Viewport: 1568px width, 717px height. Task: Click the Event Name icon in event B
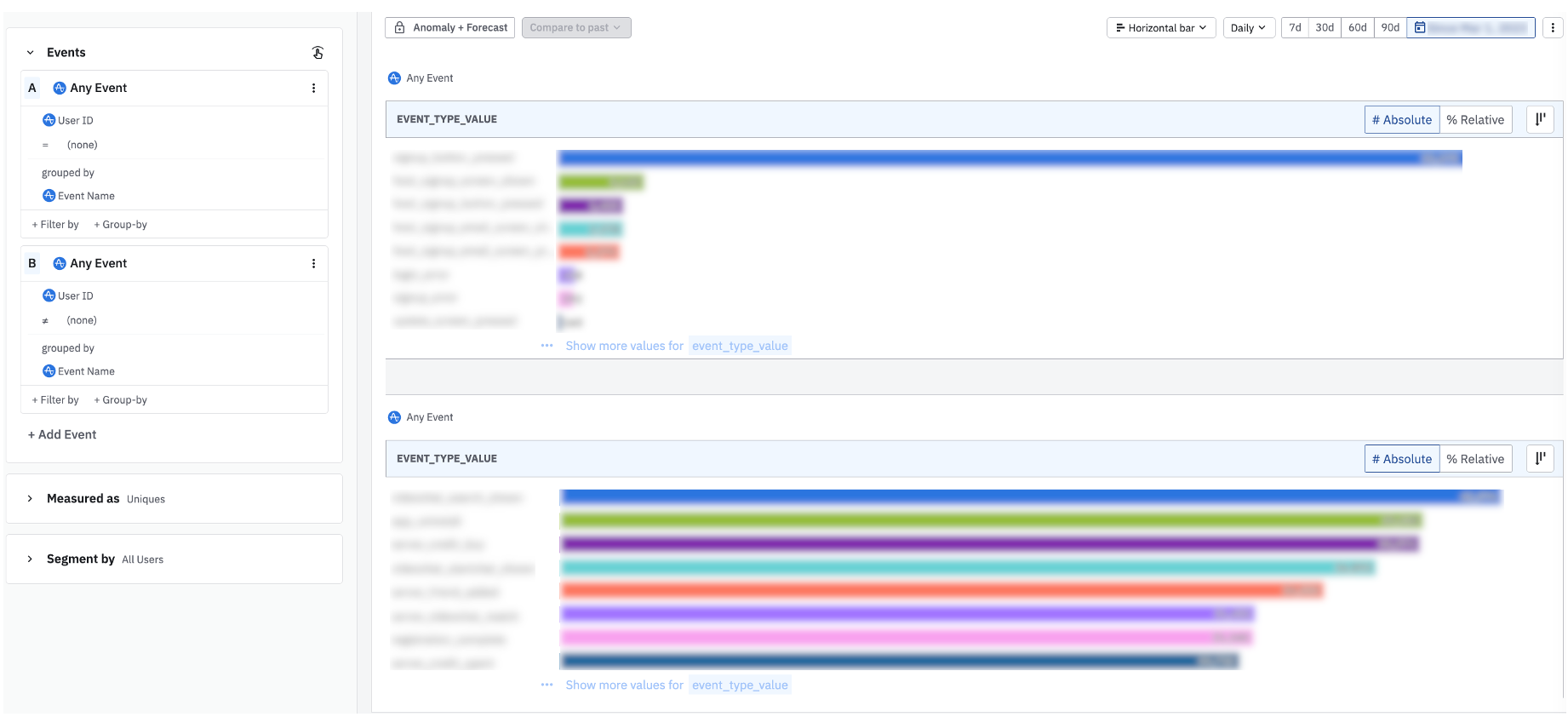click(49, 371)
